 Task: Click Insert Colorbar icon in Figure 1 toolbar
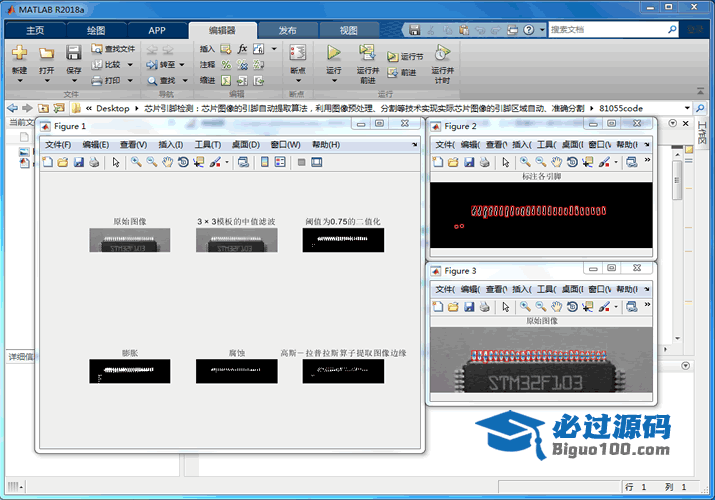coord(264,162)
